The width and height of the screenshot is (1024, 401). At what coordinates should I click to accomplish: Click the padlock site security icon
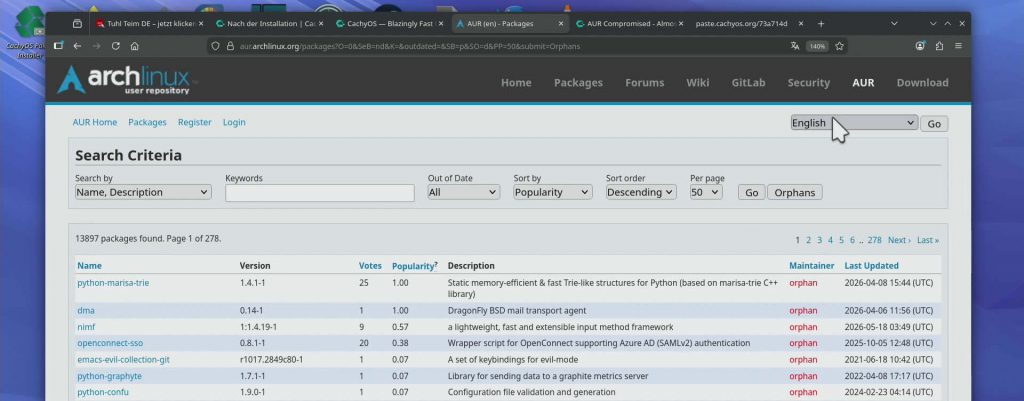[229, 46]
